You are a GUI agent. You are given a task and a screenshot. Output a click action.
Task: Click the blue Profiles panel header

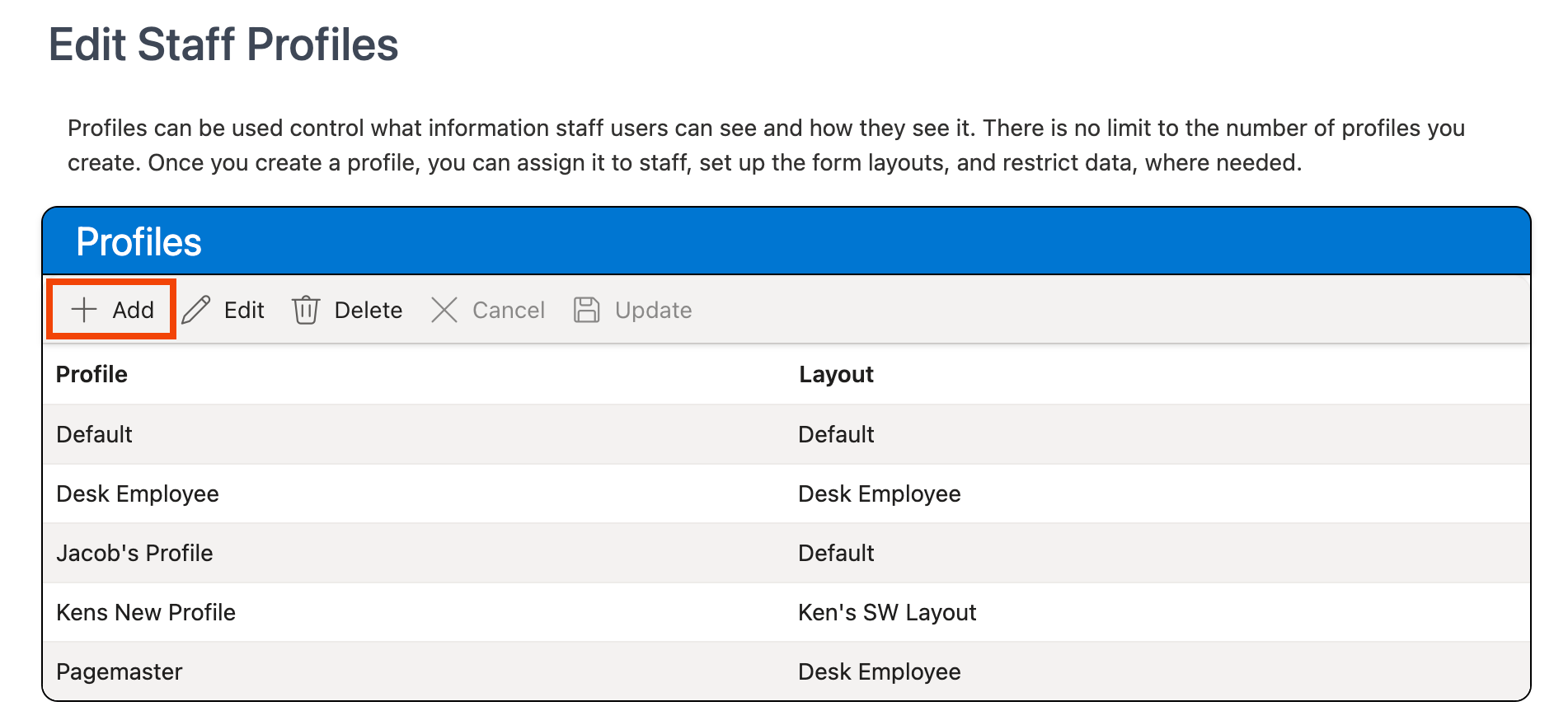pos(785,241)
